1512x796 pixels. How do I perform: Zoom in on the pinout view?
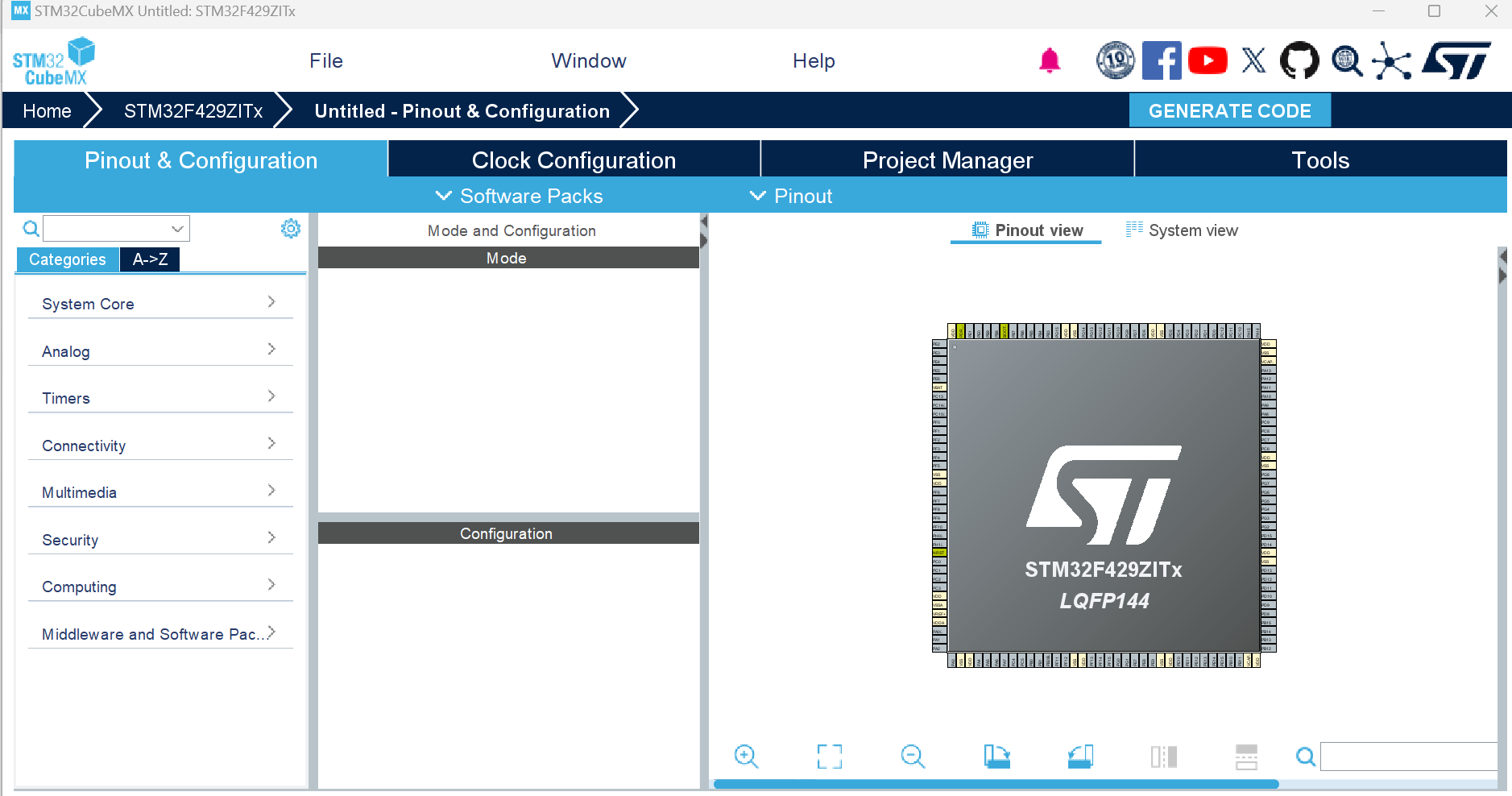pyautogui.click(x=747, y=757)
